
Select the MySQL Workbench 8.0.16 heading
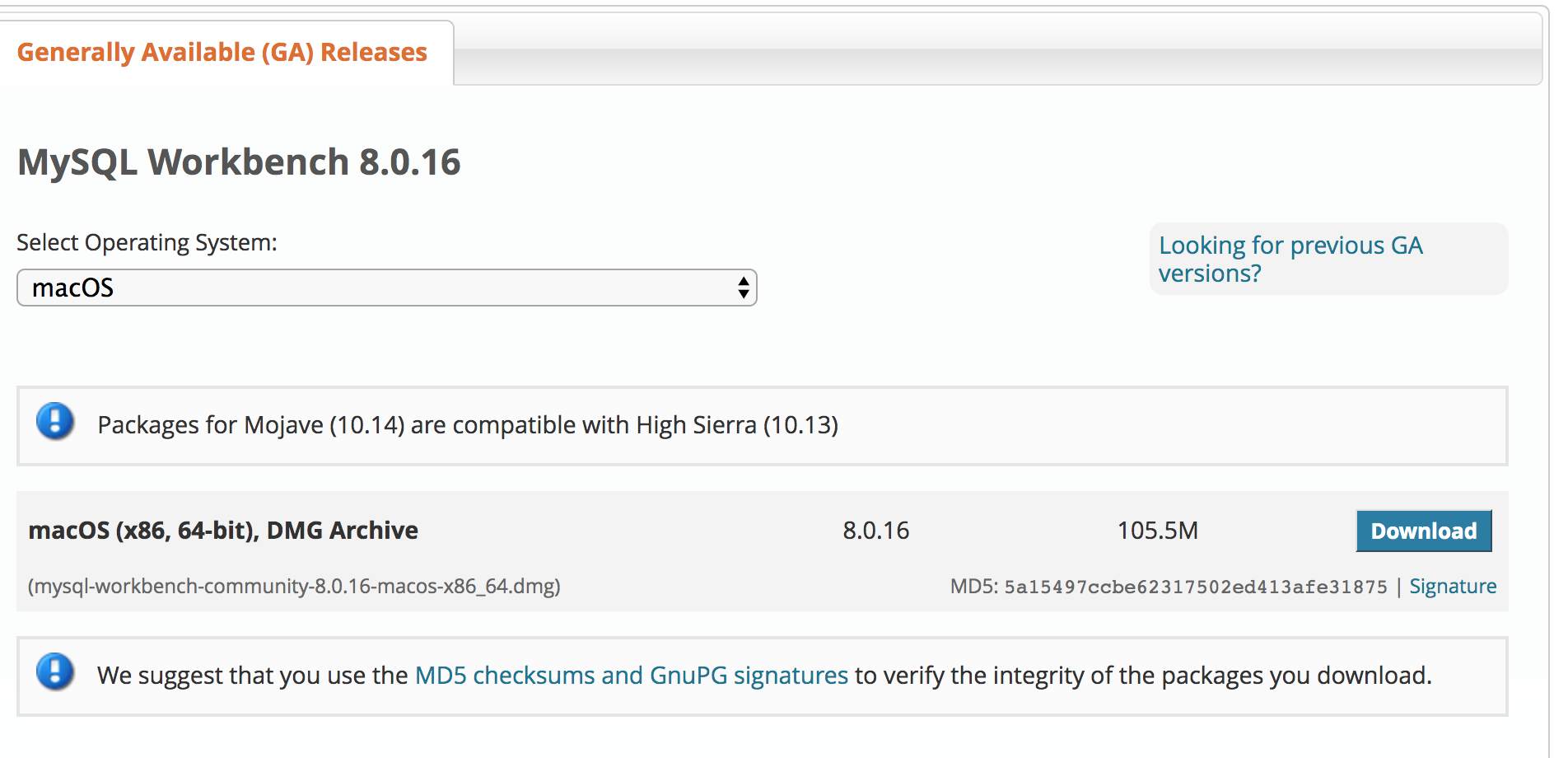tap(238, 162)
